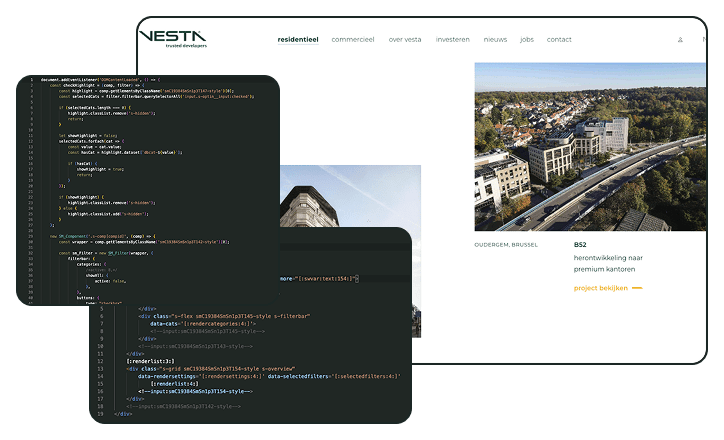Image resolution: width=724 pixels, height=440 pixels.
Task: Click the herontwikkeling naar premium kantoren description
Action: (x=608, y=263)
